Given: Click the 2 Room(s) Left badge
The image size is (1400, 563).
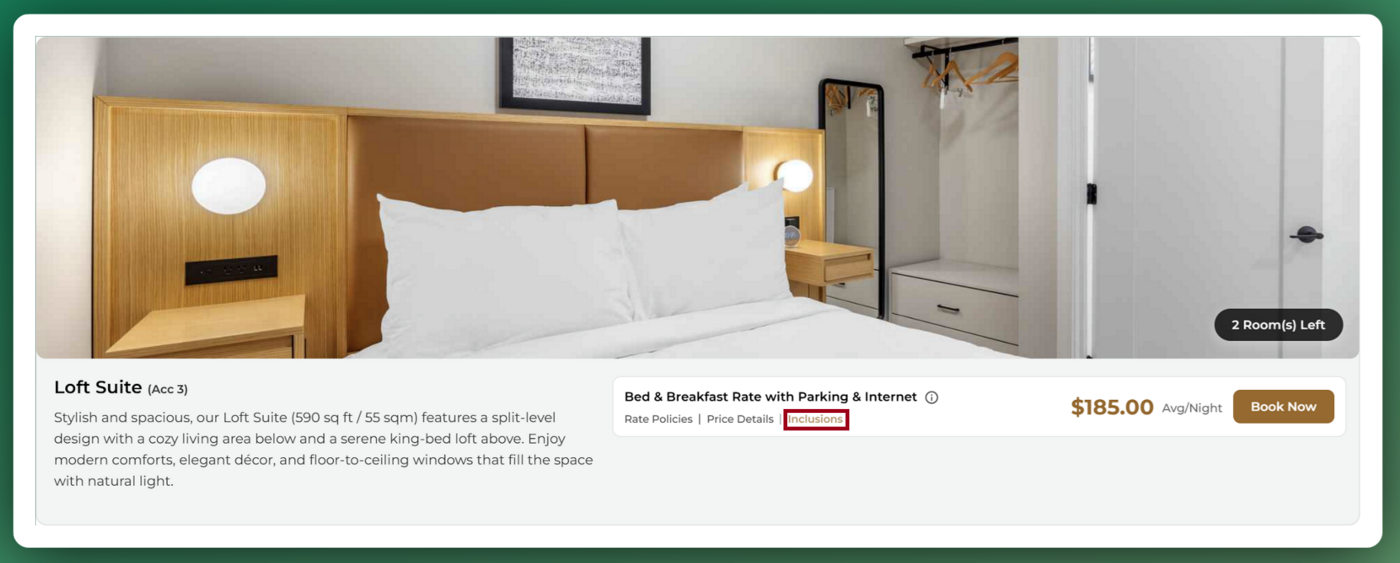Looking at the screenshot, I should [1278, 325].
